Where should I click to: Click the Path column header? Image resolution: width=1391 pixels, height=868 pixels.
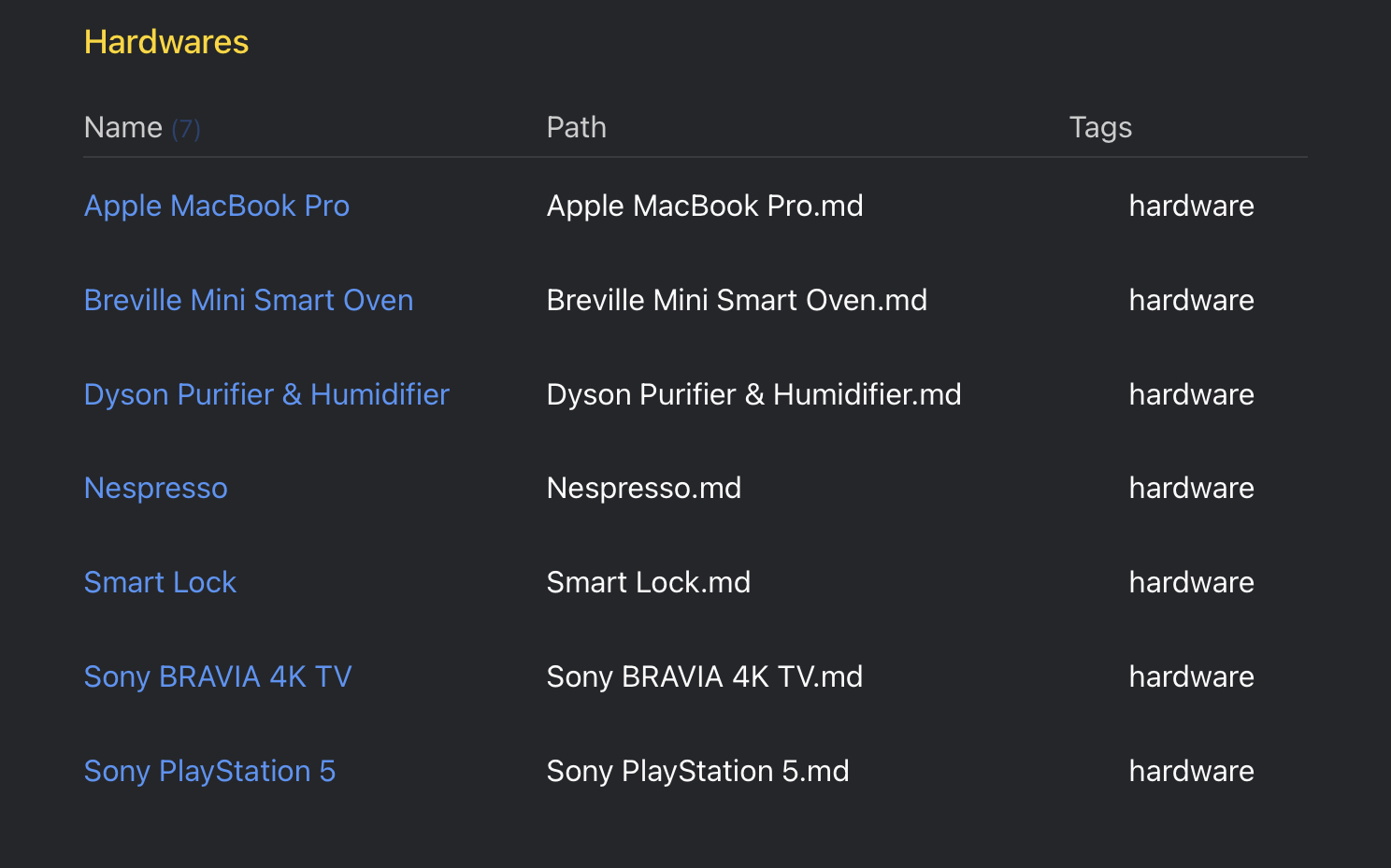pyautogui.click(x=577, y=127)
